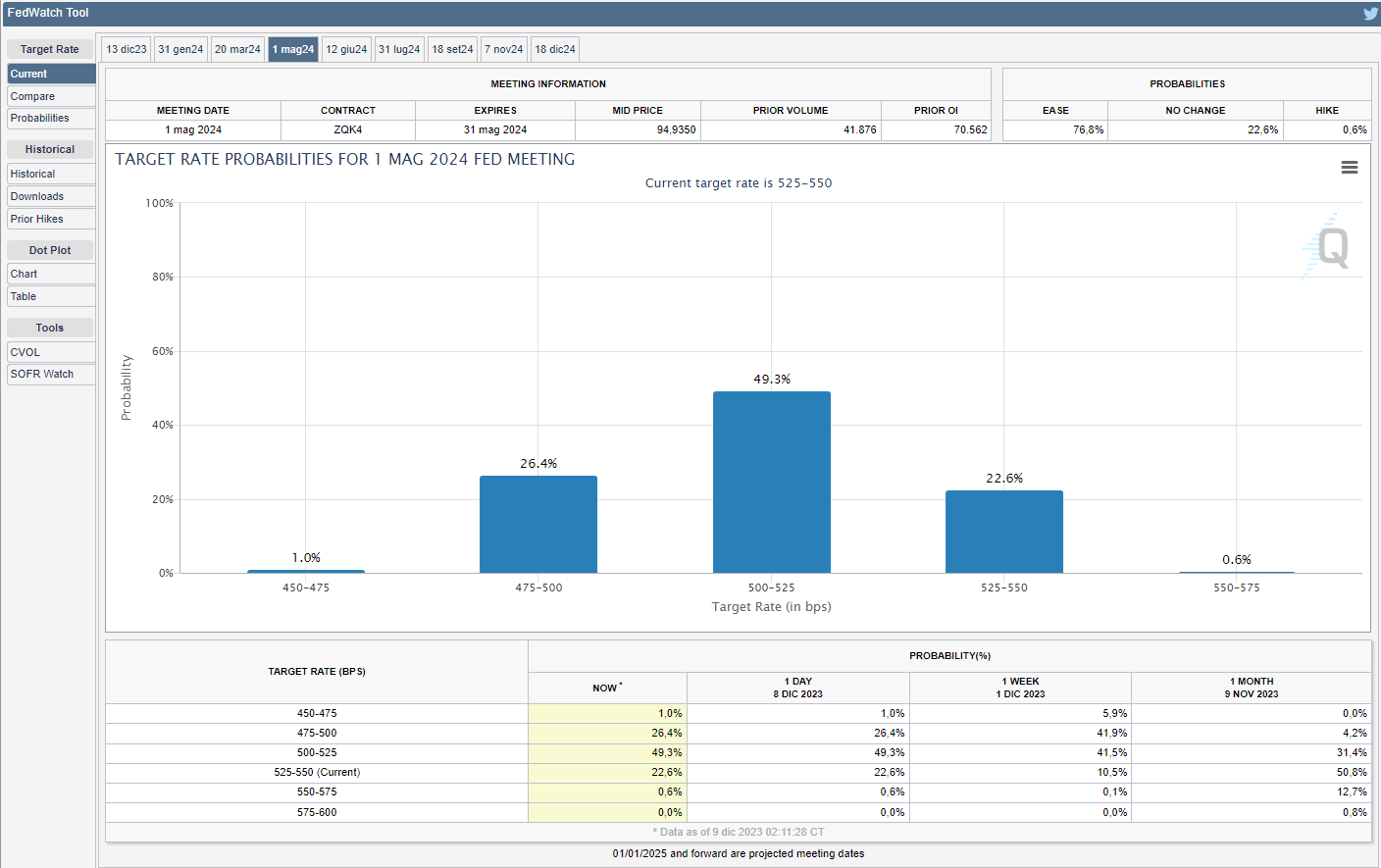The image size is (1381, 868).
Task: Click the Dot Plot section header
Action: (50, 250)
